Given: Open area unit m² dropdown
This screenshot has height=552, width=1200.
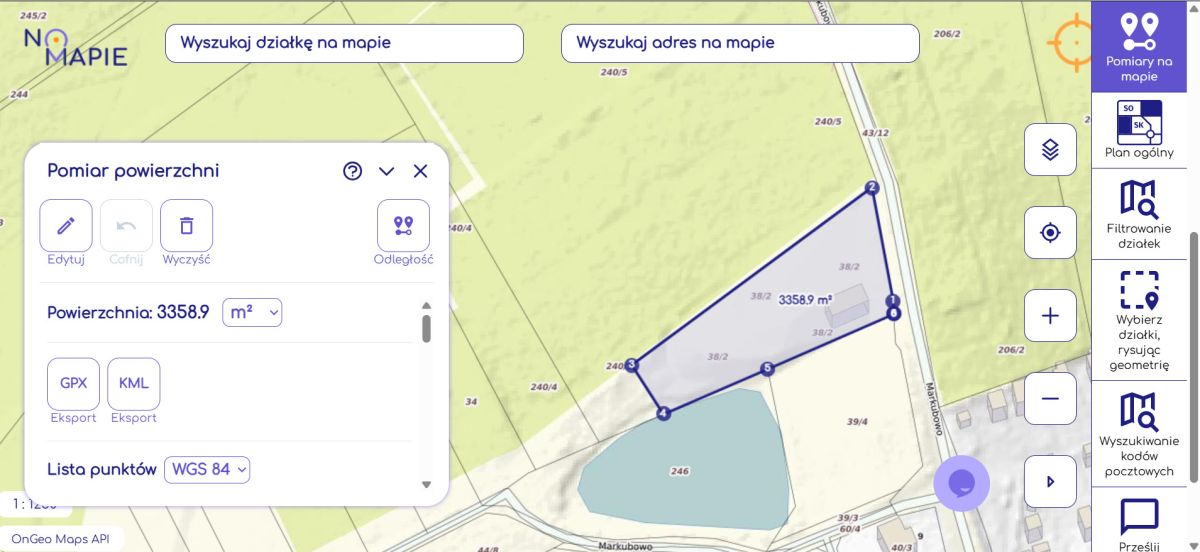Looking at the screenshot, I should 252,312.
